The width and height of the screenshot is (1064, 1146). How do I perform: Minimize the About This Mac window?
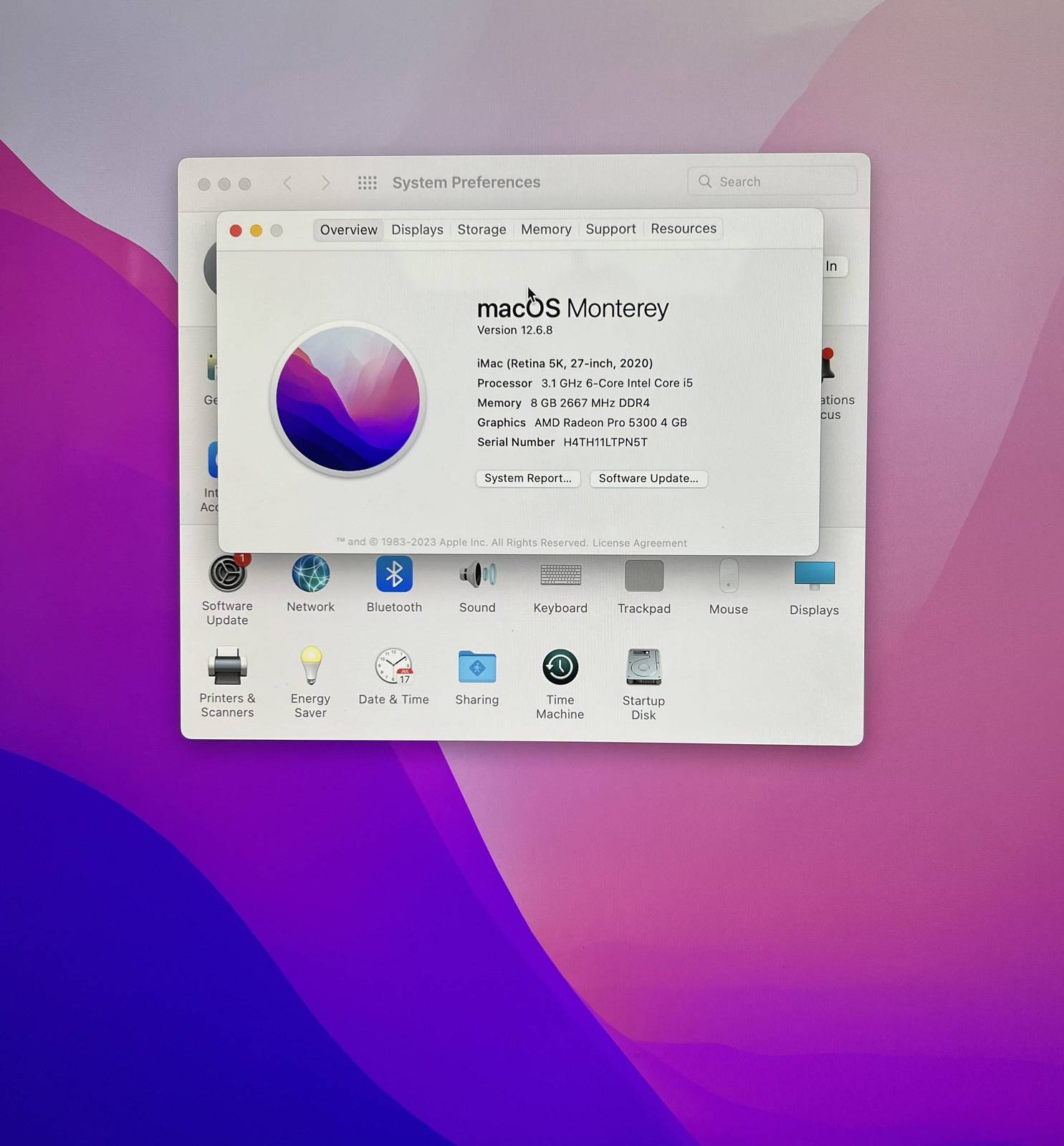tap(256, 231)
